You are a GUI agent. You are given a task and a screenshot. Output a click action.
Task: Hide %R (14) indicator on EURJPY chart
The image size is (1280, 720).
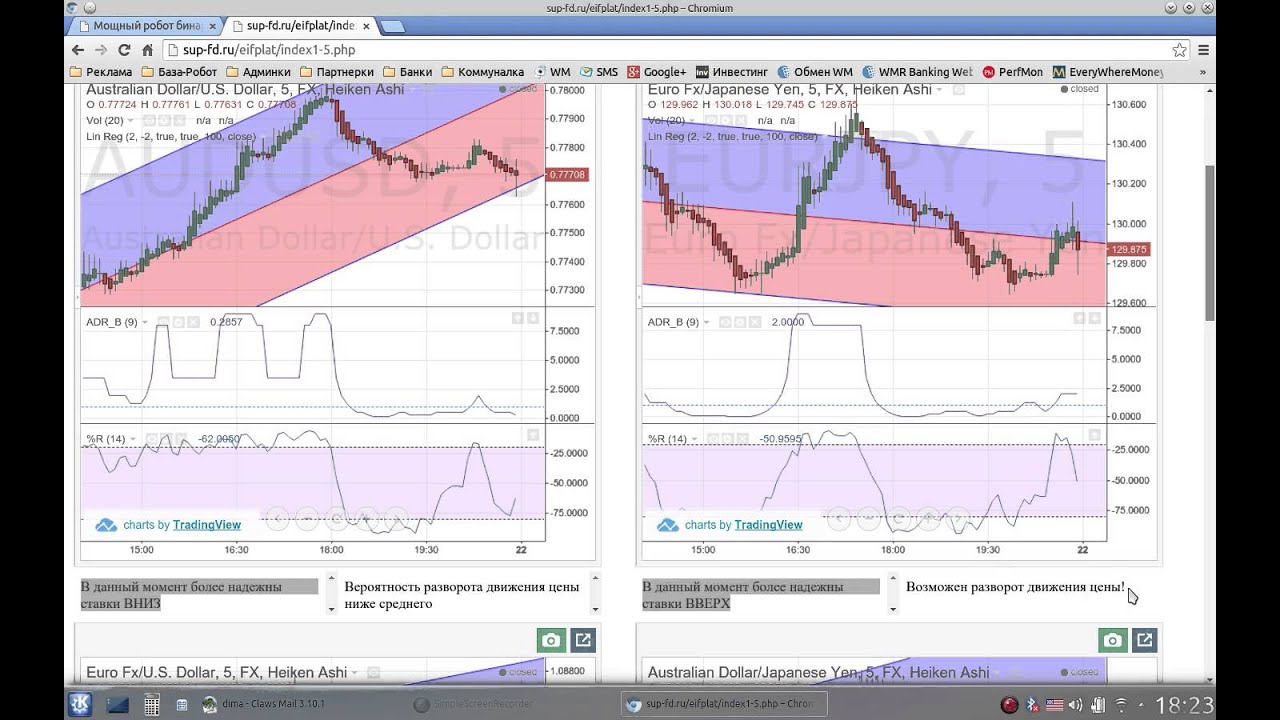[x=712, y=439]
